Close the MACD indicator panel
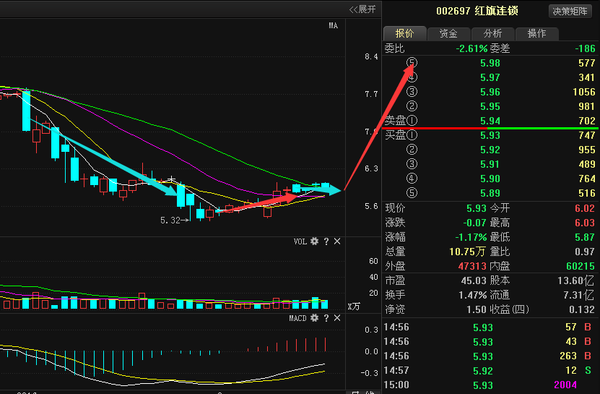 pos(337,318)
